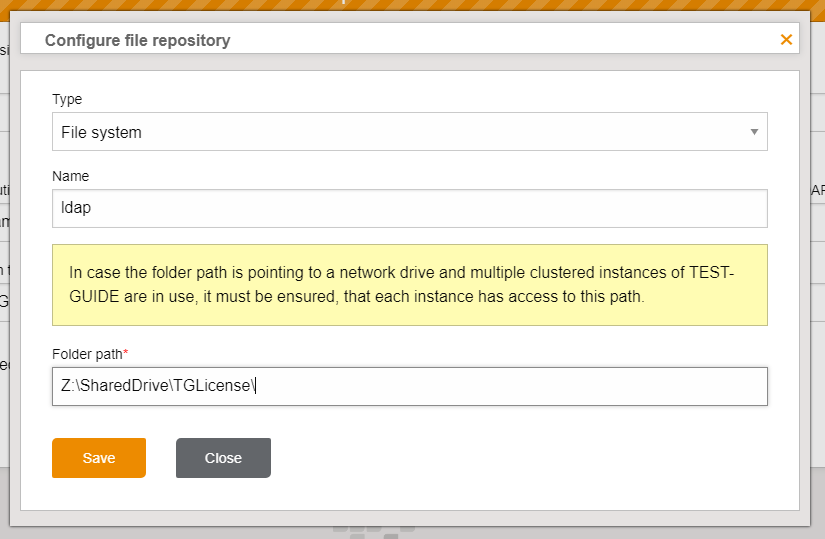Save the file repository configuration
The height and width of the screenshot is (539, 825).
[99, 458]
